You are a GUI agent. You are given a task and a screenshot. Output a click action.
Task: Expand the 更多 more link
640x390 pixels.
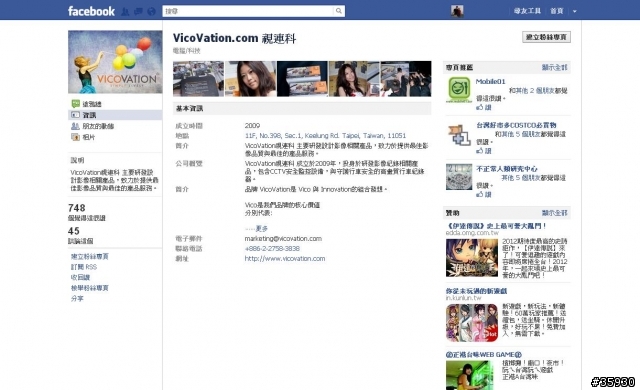point(261,228)
